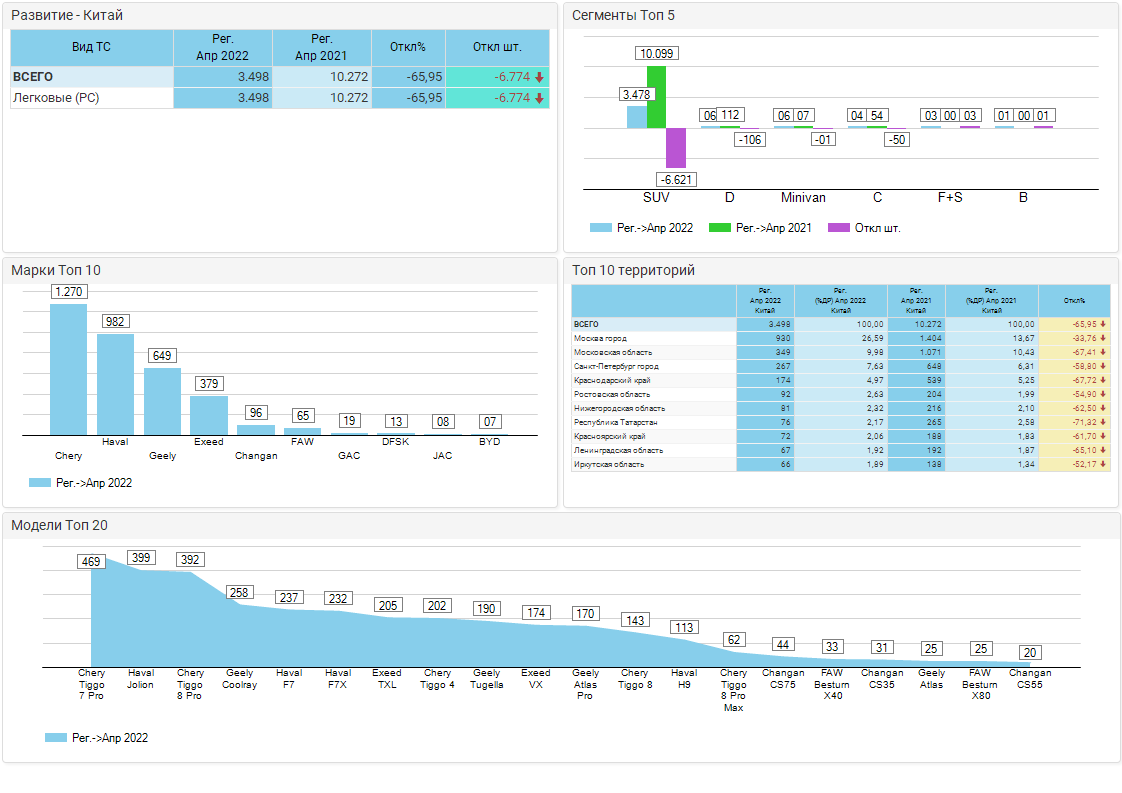Click blue legend swatch in Марки Топ 10

[40, 483]
